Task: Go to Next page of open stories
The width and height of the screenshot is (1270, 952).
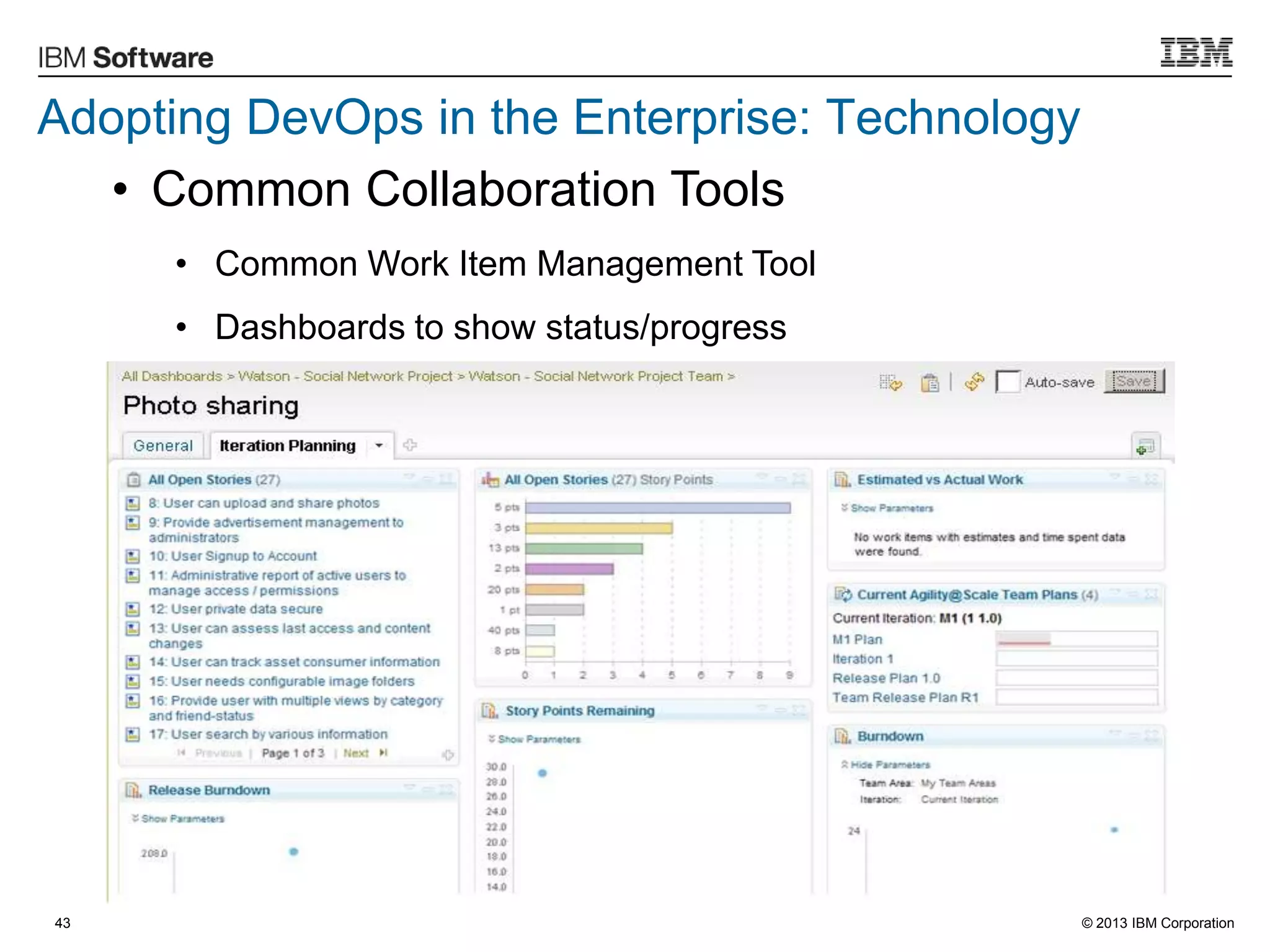Action: tap(356, 753)
